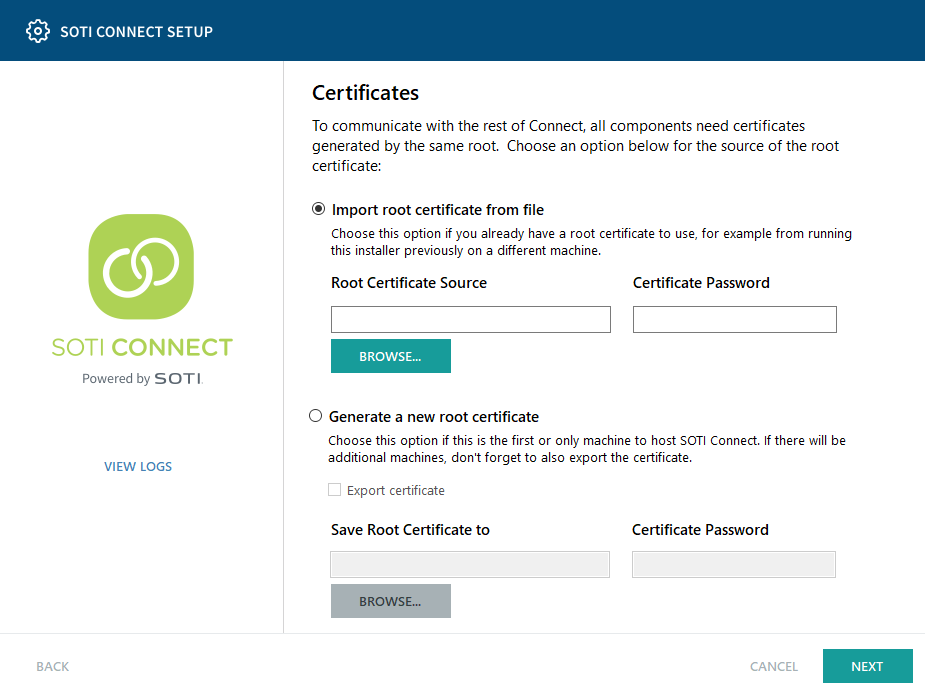
Task: Click the 'already have a root certificate' description
Action: 591,242
